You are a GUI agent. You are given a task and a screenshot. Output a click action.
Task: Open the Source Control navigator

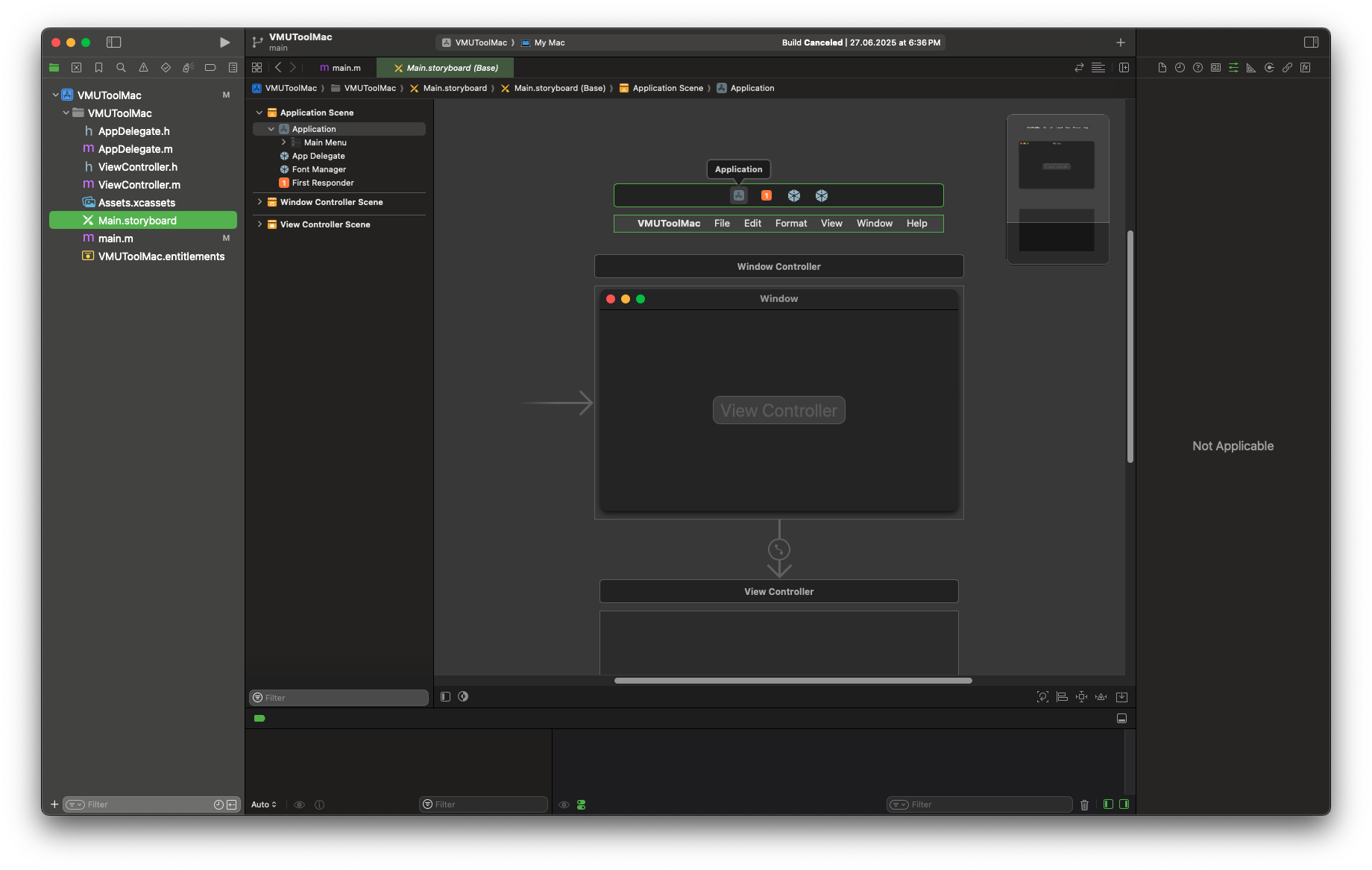76,68
